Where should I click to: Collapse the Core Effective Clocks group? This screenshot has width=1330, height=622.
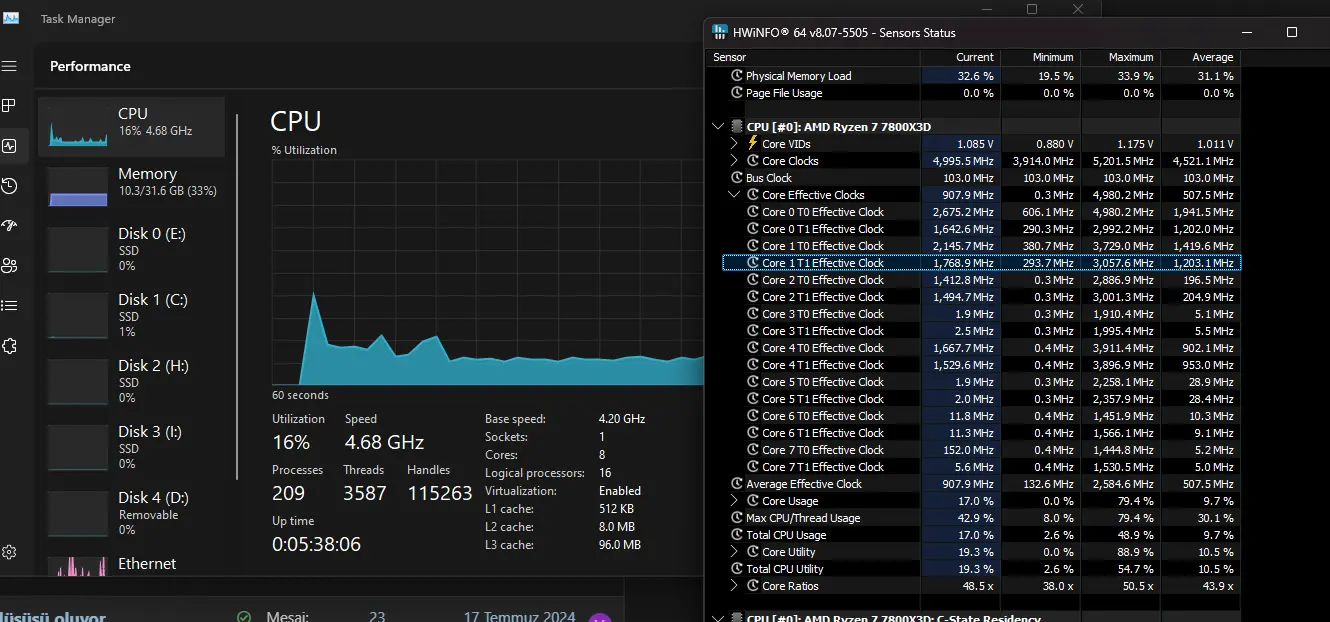[x=734, y=194]
